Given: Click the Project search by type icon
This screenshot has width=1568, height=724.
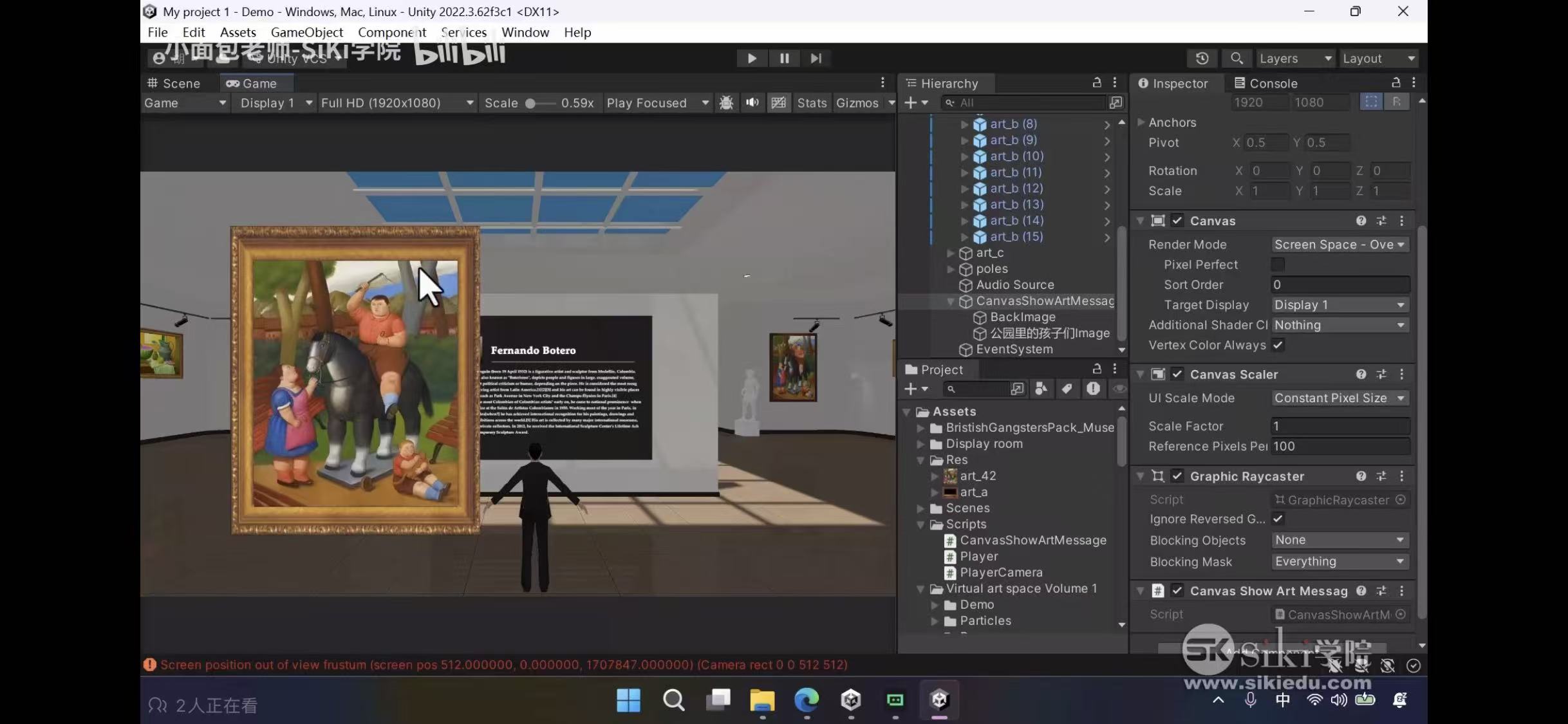Looking at the screenshot, I should pos(1041,389).
